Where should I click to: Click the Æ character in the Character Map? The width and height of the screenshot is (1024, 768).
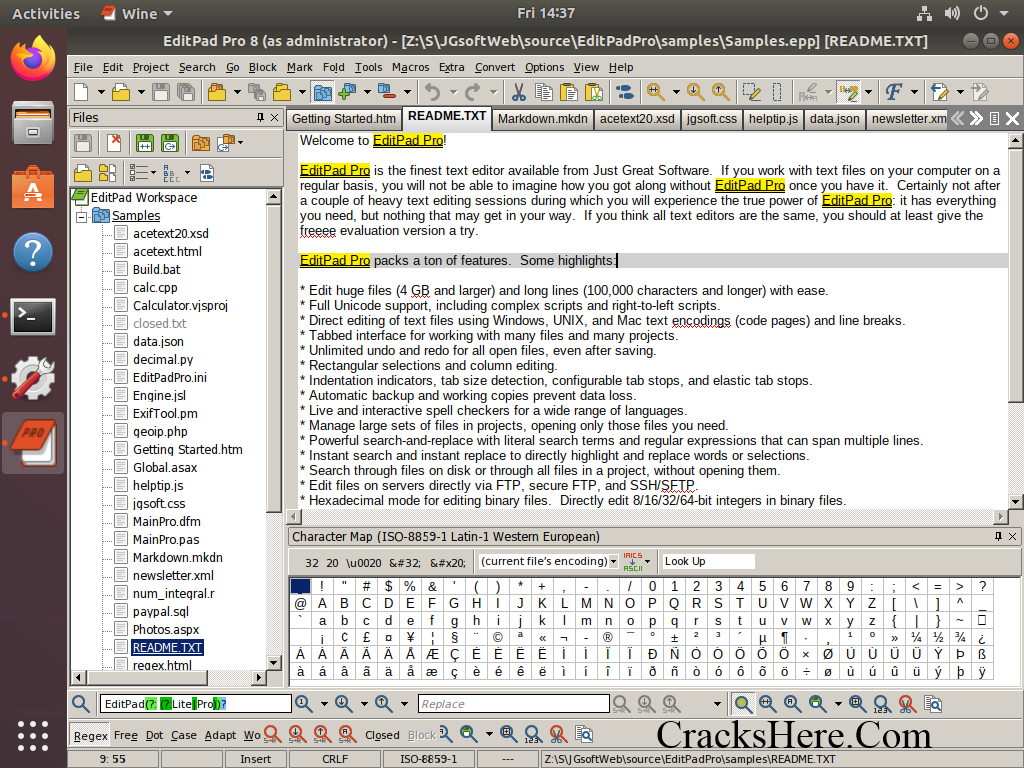tap(432, 654)
